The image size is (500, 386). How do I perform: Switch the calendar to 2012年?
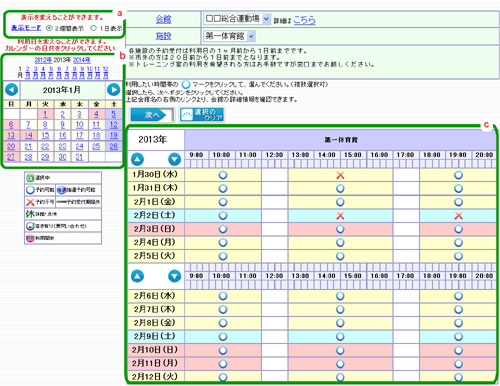(x=43, y=60)
